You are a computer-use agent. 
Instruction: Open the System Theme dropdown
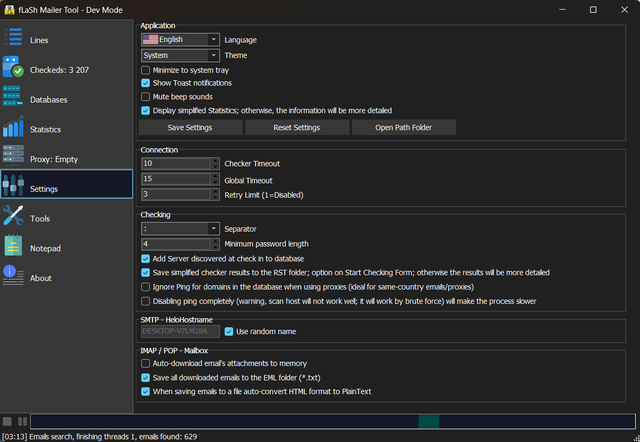coord(180,55)
